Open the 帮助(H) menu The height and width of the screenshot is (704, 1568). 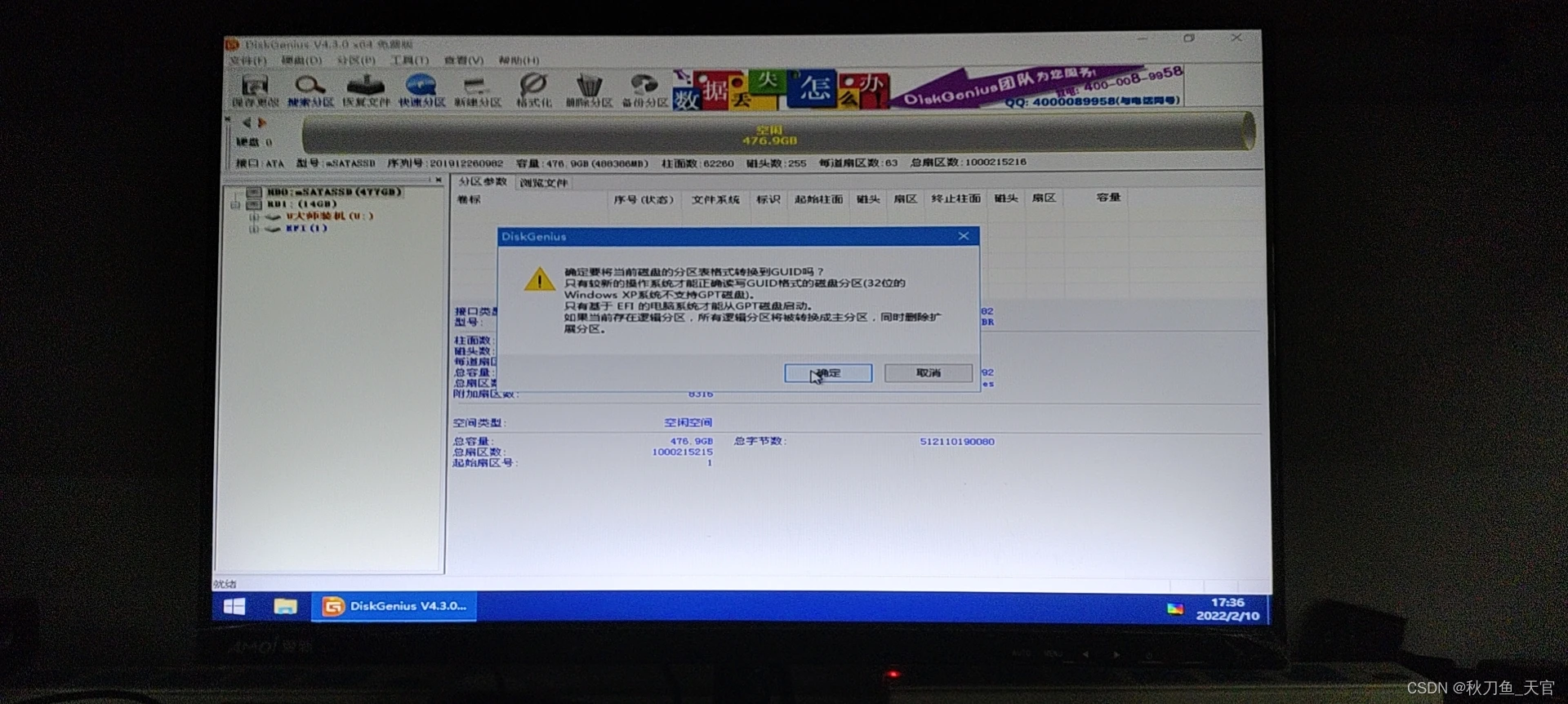[x=519, y=60]
